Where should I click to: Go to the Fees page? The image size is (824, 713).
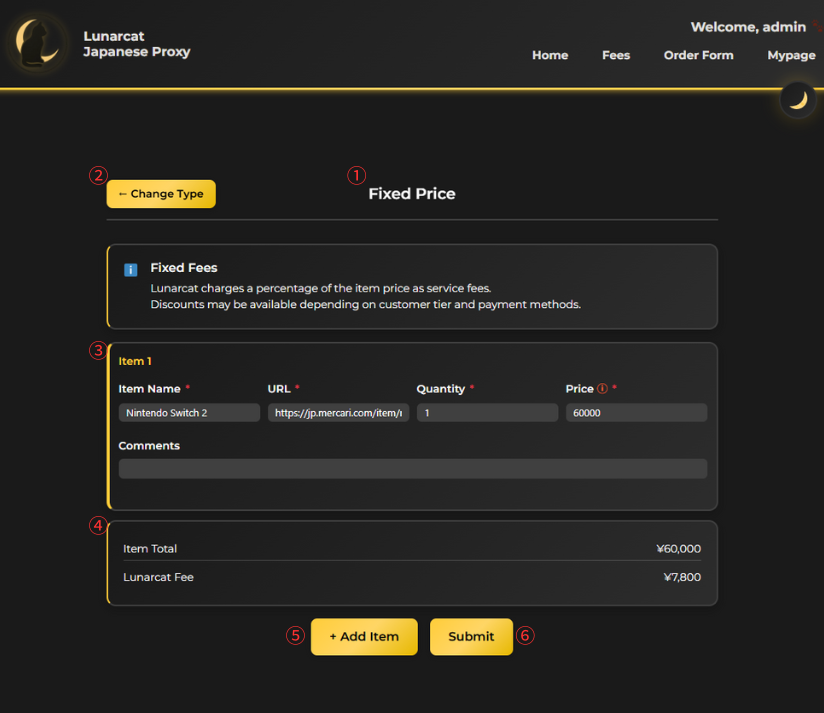pyautogui.click(x=616, y=55)
